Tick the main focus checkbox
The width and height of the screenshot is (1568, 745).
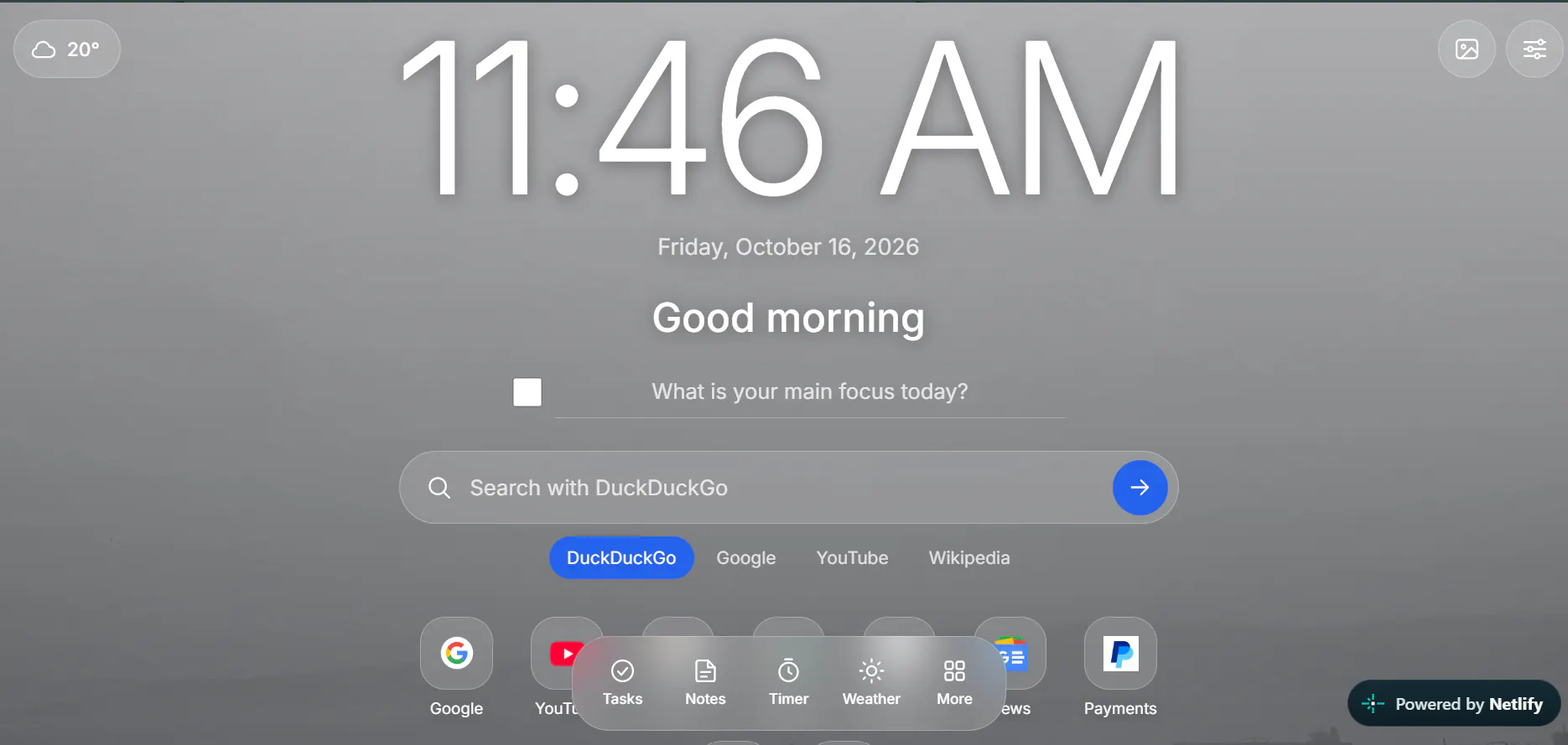click(527, 392)
